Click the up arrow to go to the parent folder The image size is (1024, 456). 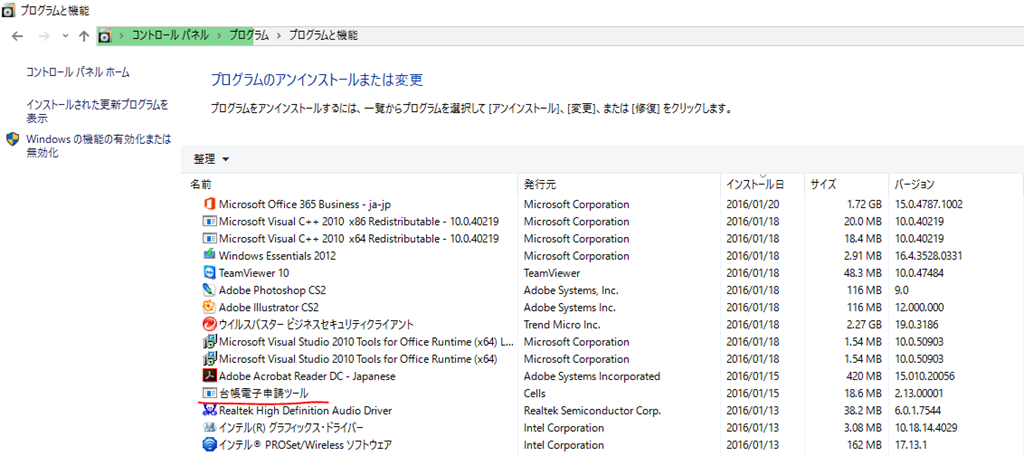click(84, 36)
